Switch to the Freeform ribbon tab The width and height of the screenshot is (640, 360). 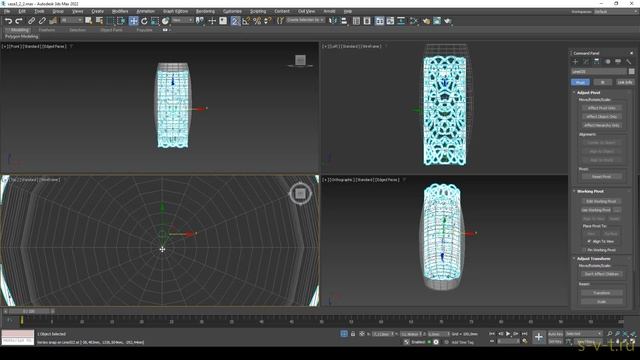coord(47,30)
